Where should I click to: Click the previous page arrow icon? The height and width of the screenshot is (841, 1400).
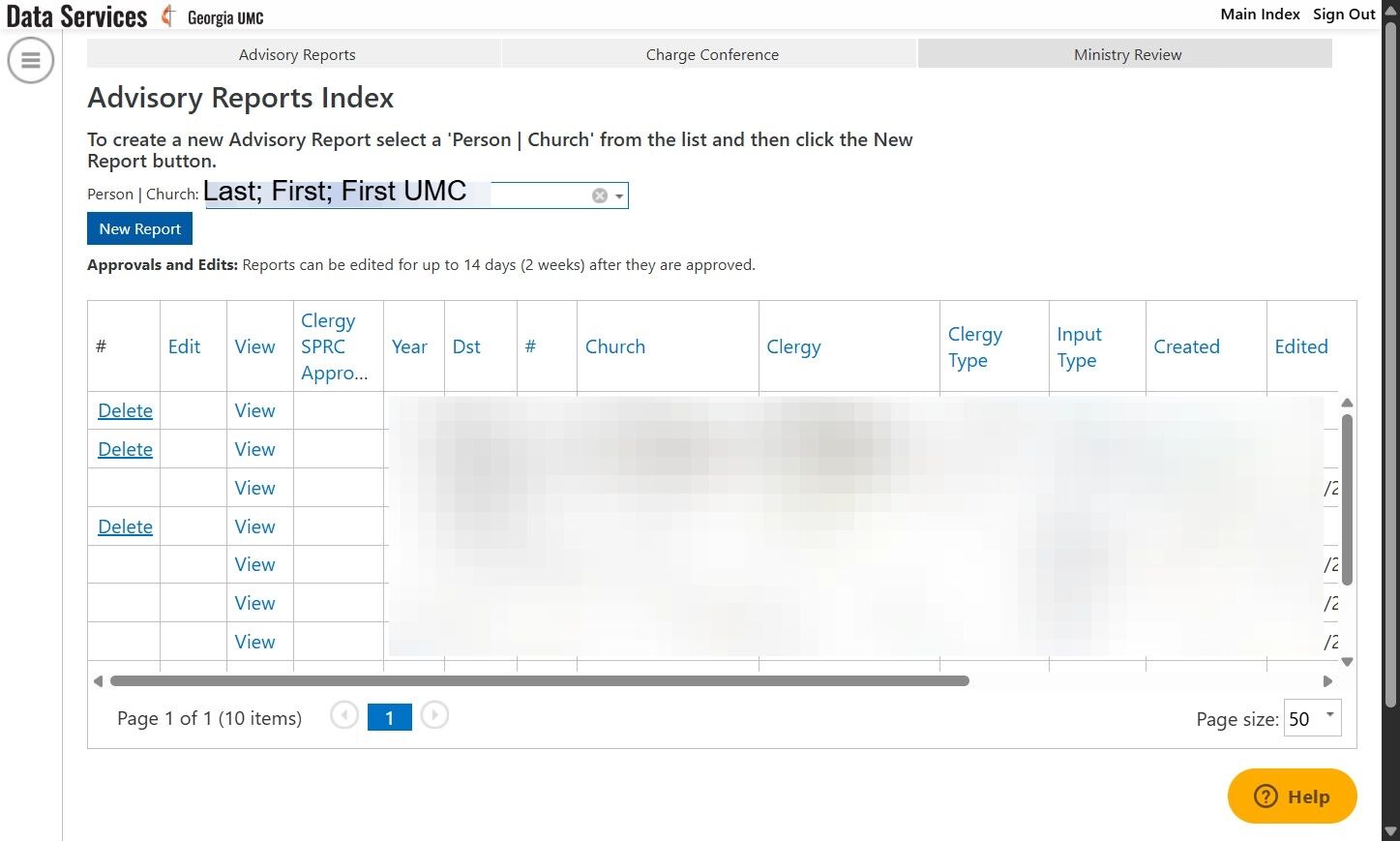[344, 716]
